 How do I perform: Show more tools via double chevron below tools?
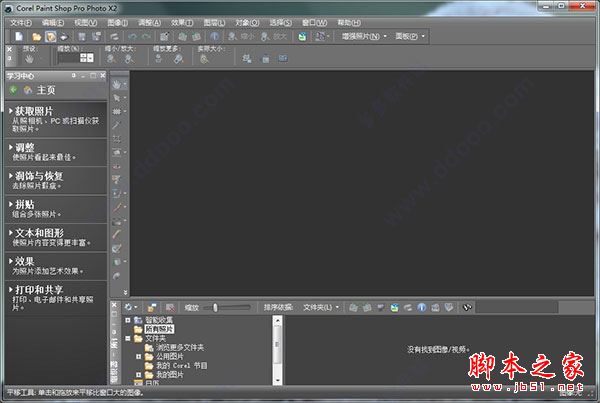(x=125, y=292)
